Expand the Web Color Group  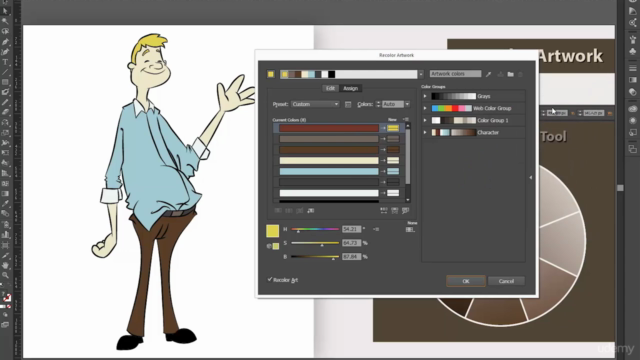click(x=425, y=108)
